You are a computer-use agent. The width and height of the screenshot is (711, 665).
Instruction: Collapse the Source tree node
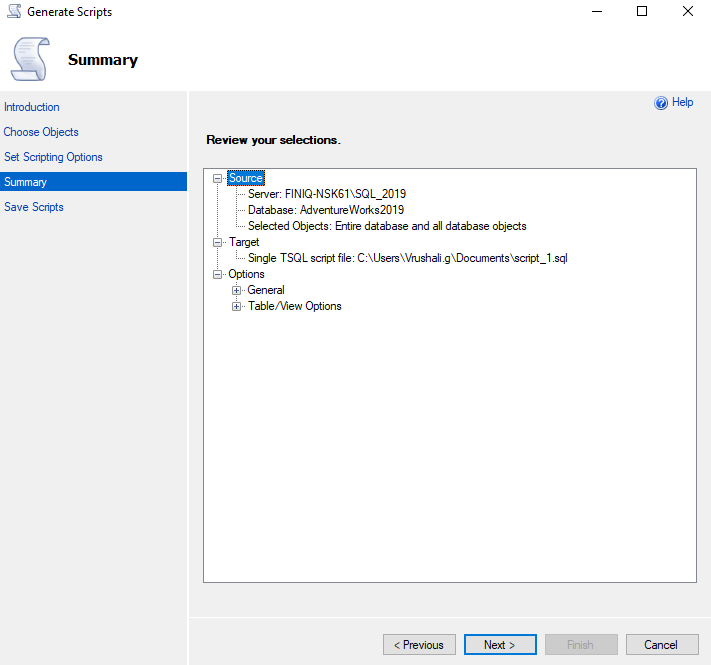[219, 178]
